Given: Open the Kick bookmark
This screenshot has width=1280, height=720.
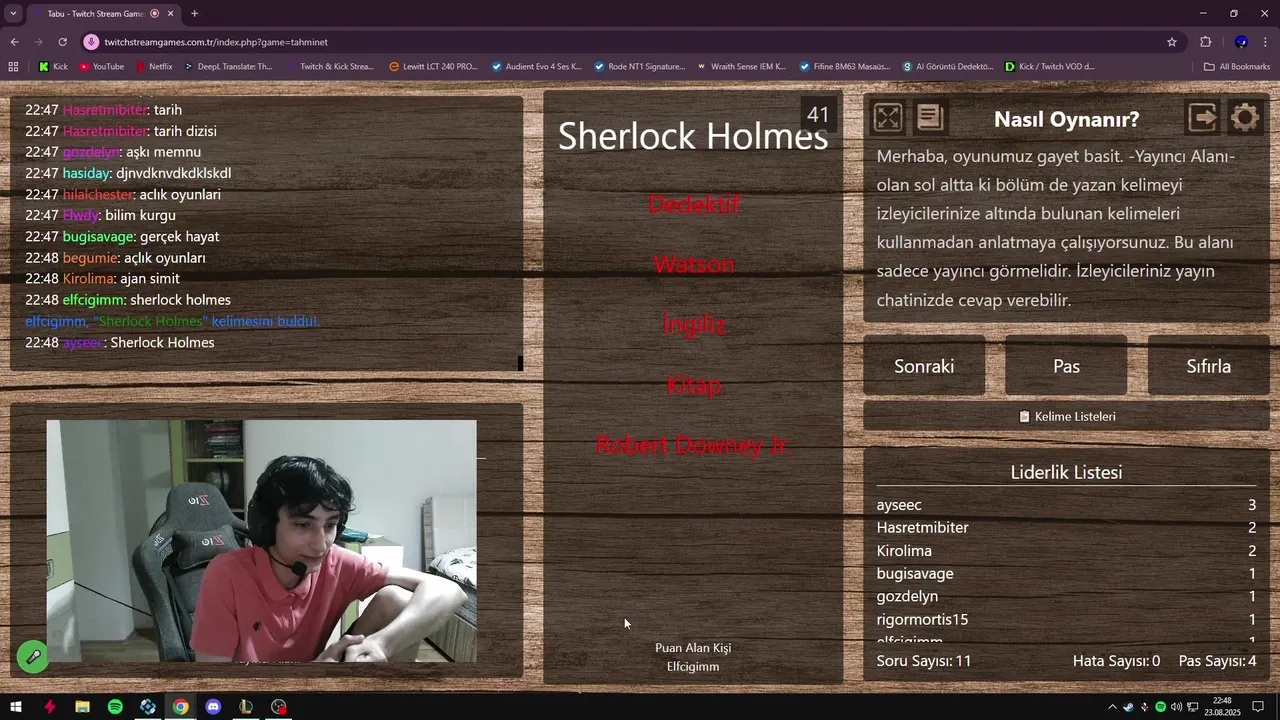Looking at the screenshot, I should pos(53,67).
